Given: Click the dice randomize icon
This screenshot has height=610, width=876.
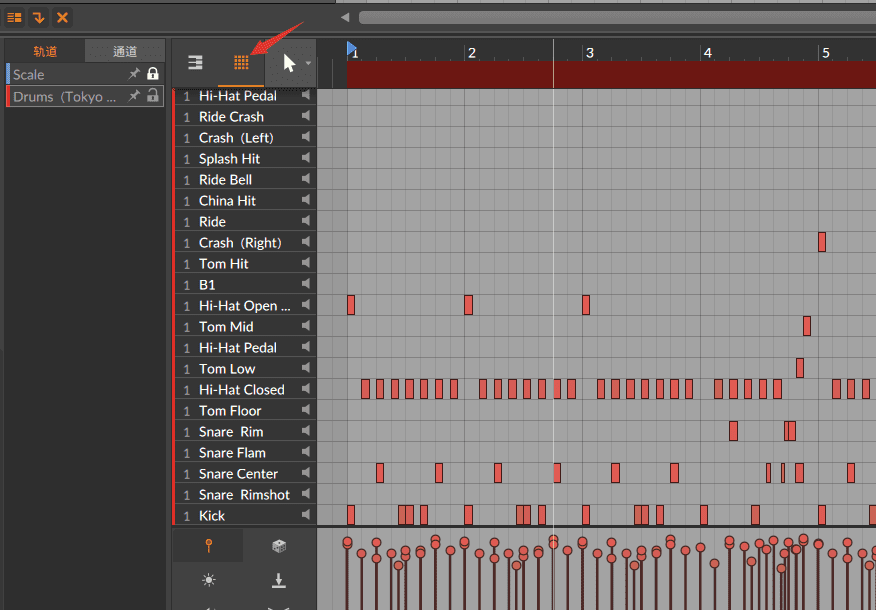Looking at the screenshot, I should (x=279, y=546).
